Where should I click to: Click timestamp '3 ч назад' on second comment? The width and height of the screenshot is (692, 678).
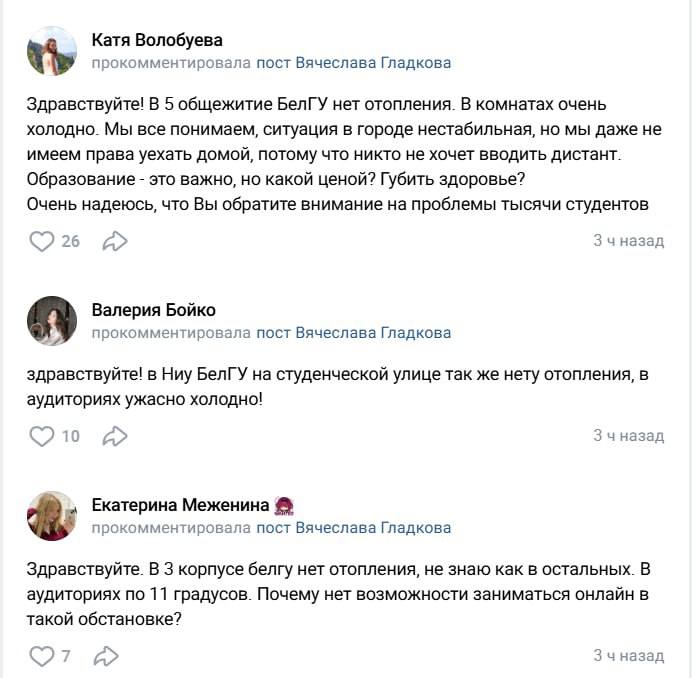point(628,436)
